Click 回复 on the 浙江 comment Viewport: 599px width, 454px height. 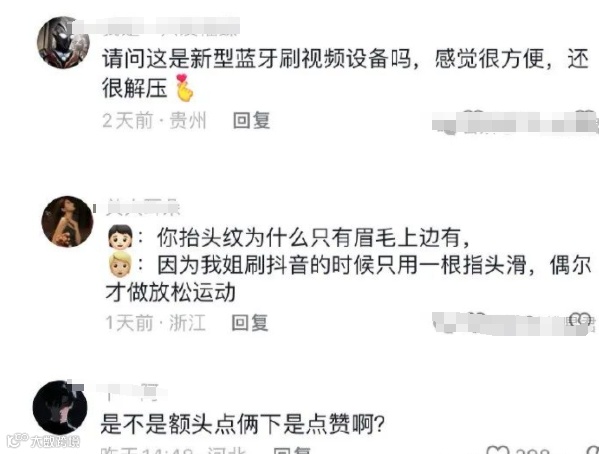pyautogui.click(x=250, y=323)
